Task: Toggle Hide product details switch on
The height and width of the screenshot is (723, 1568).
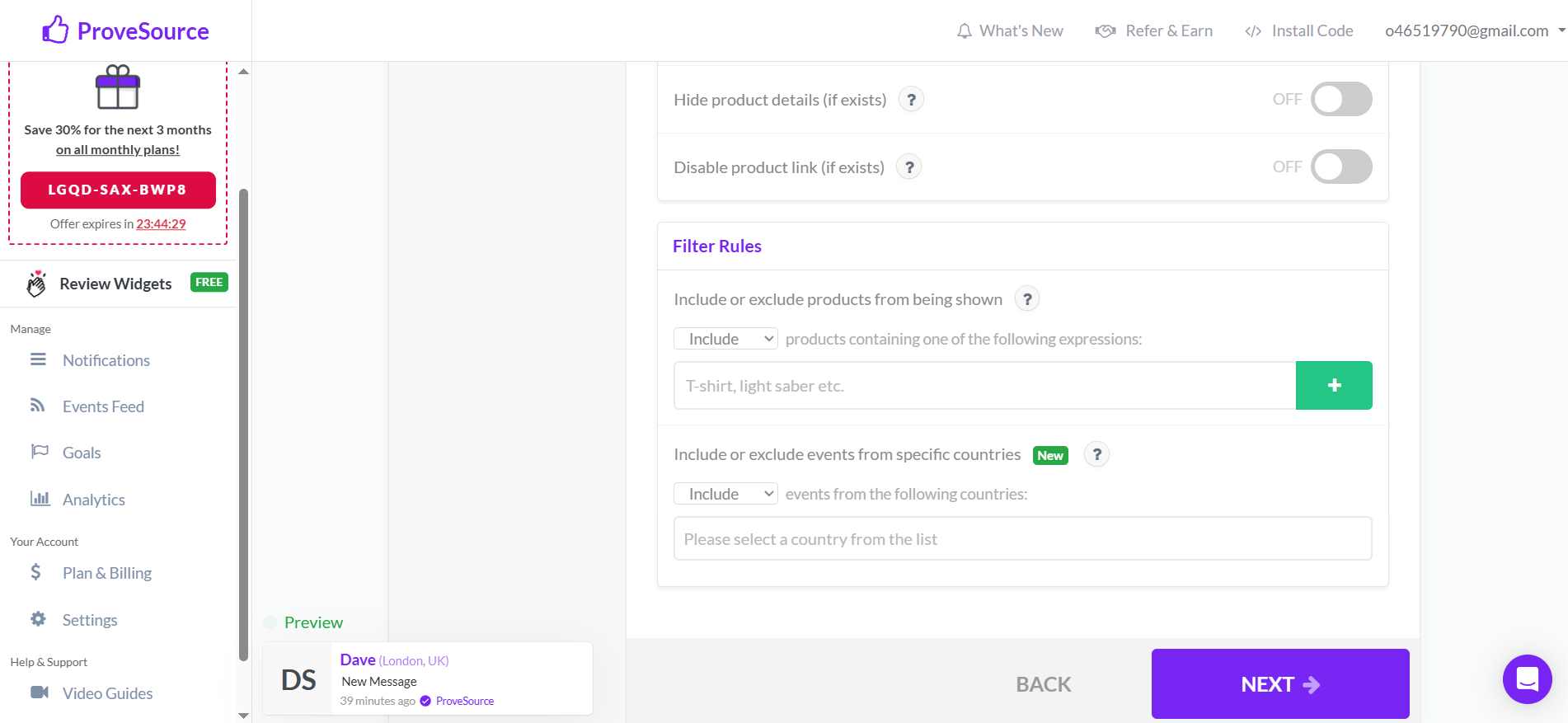Action: click(x=1341, y=99)
